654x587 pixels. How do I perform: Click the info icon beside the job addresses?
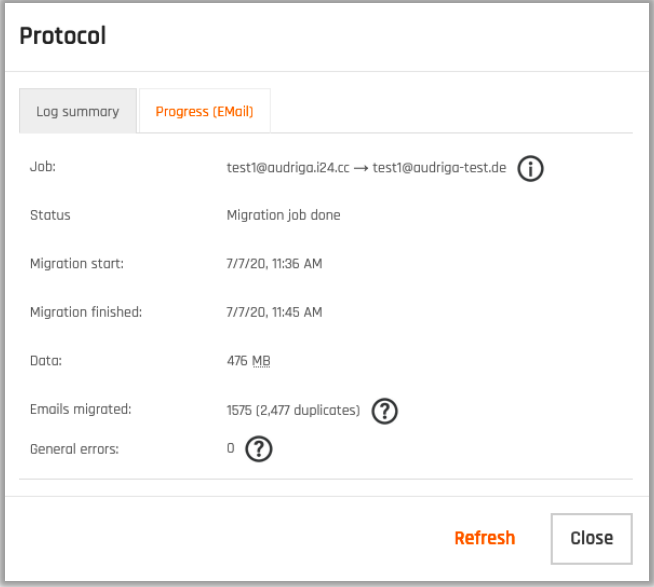coord(531,169)
